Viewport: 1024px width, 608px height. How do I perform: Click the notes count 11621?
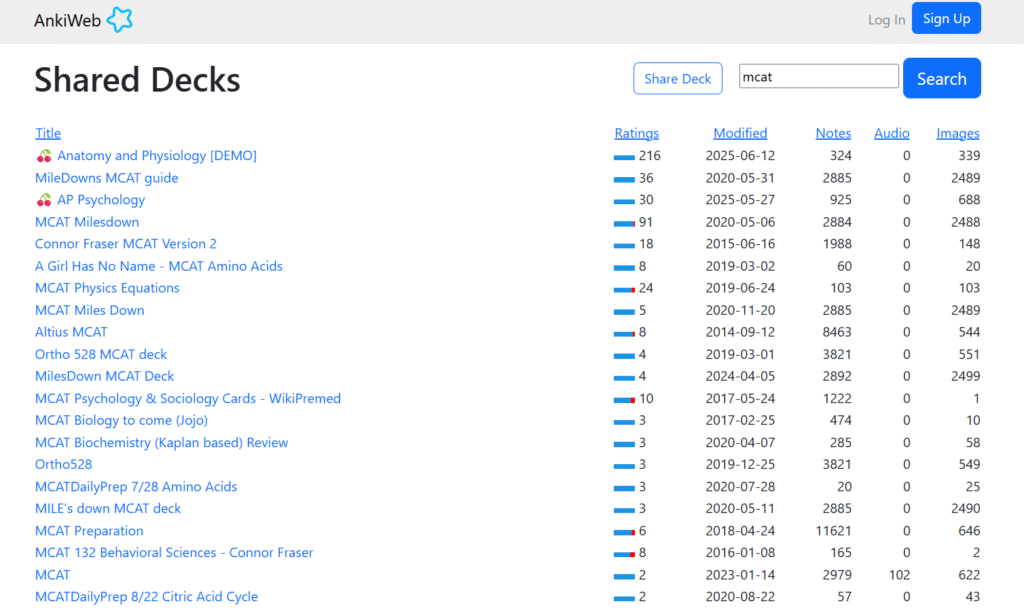pyautogui.click(x=833, y=530)
